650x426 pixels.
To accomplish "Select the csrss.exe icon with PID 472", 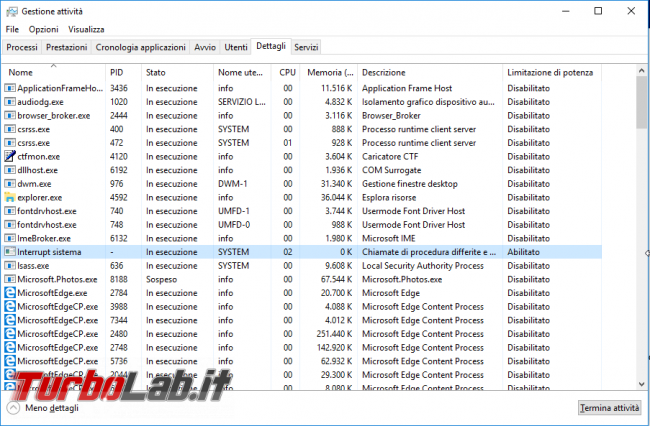I will coord(10,143).
